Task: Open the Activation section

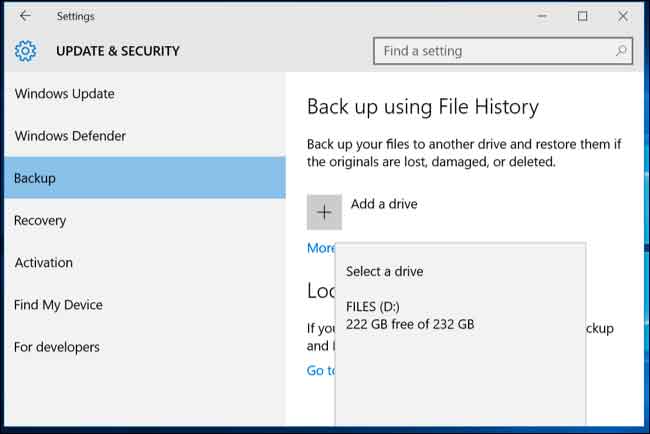Action: click(x=145, y=262)
